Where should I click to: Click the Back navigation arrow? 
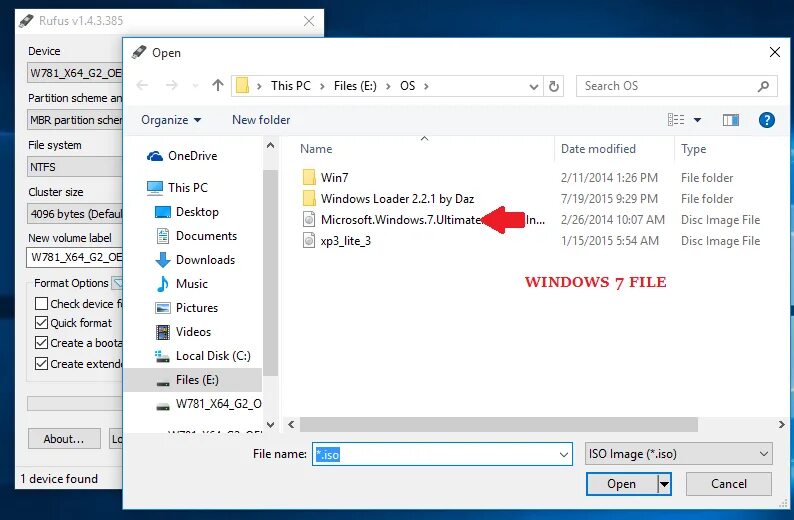142,86
